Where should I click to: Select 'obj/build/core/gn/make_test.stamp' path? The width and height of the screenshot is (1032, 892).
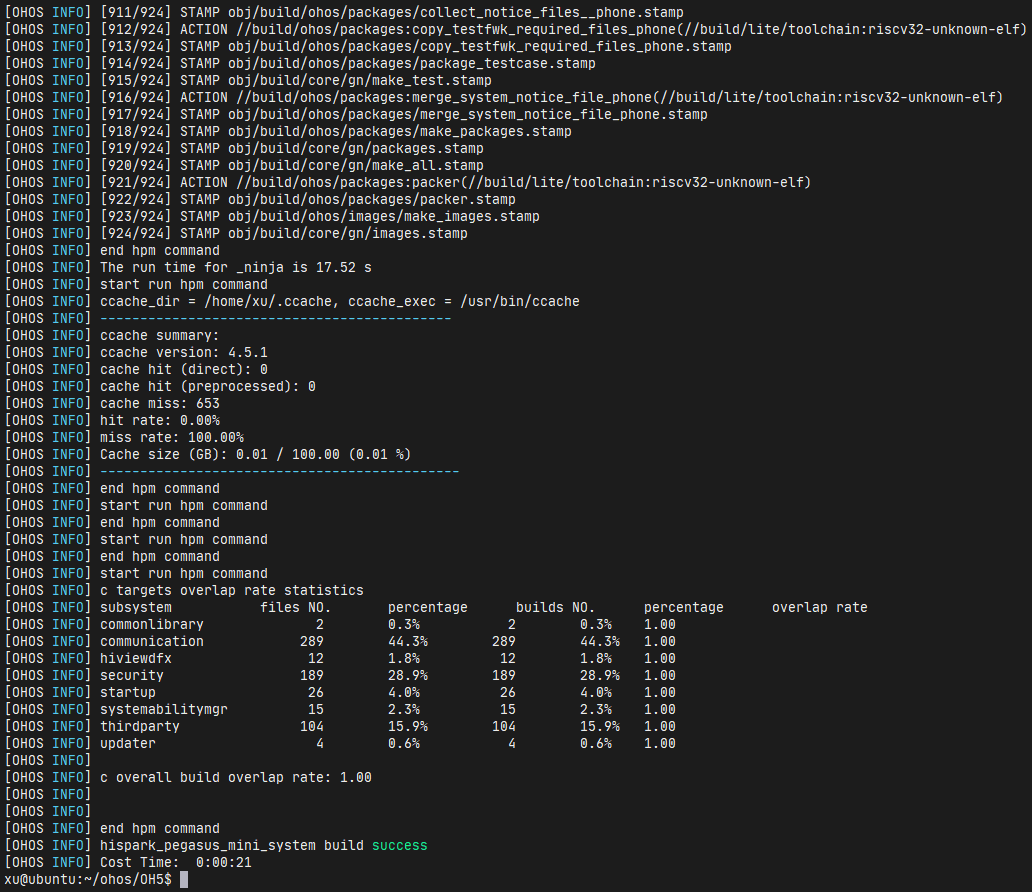(x=359, y=80)
